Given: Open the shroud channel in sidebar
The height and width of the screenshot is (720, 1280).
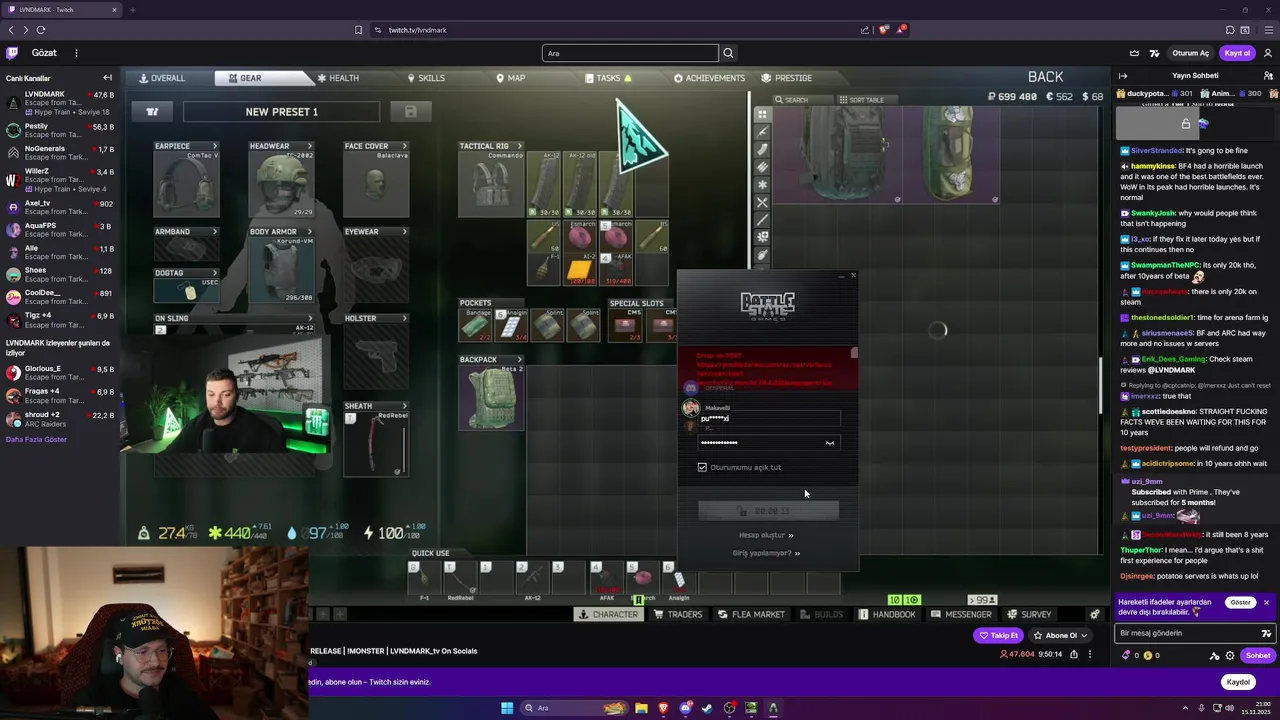Looking at the screenshot, I should pos(60,418).
